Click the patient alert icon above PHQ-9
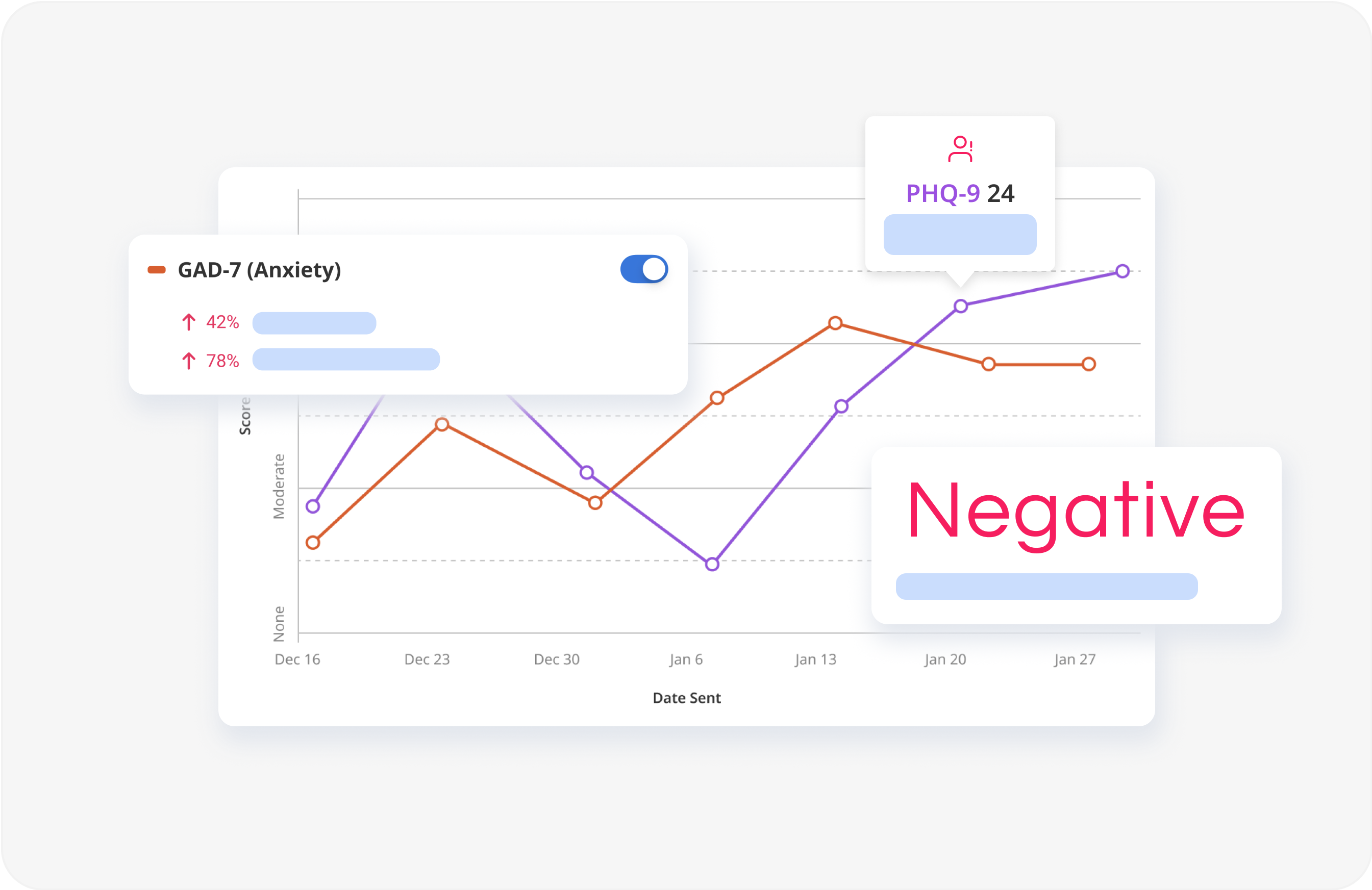1372x890 pixels. 960,149
